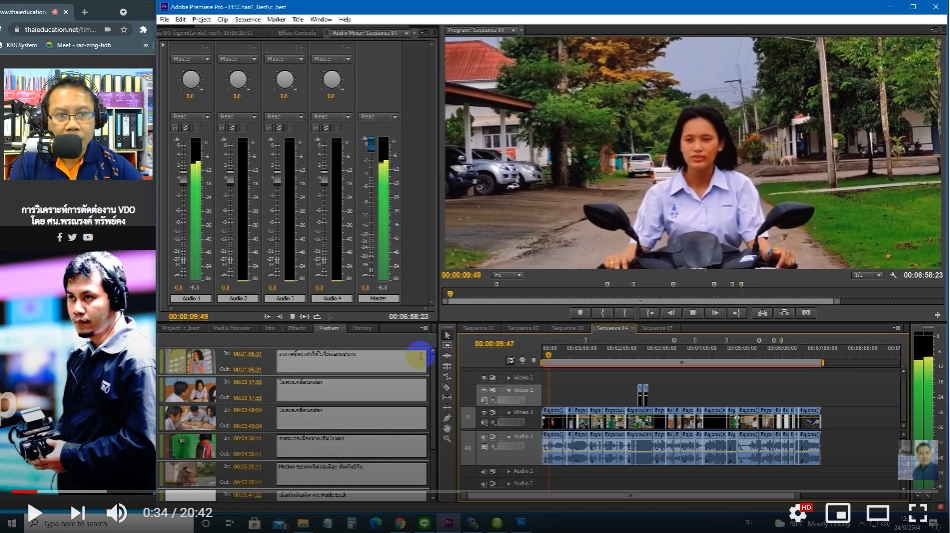Adjust the Audio 1 volume fader

[184, 177]
